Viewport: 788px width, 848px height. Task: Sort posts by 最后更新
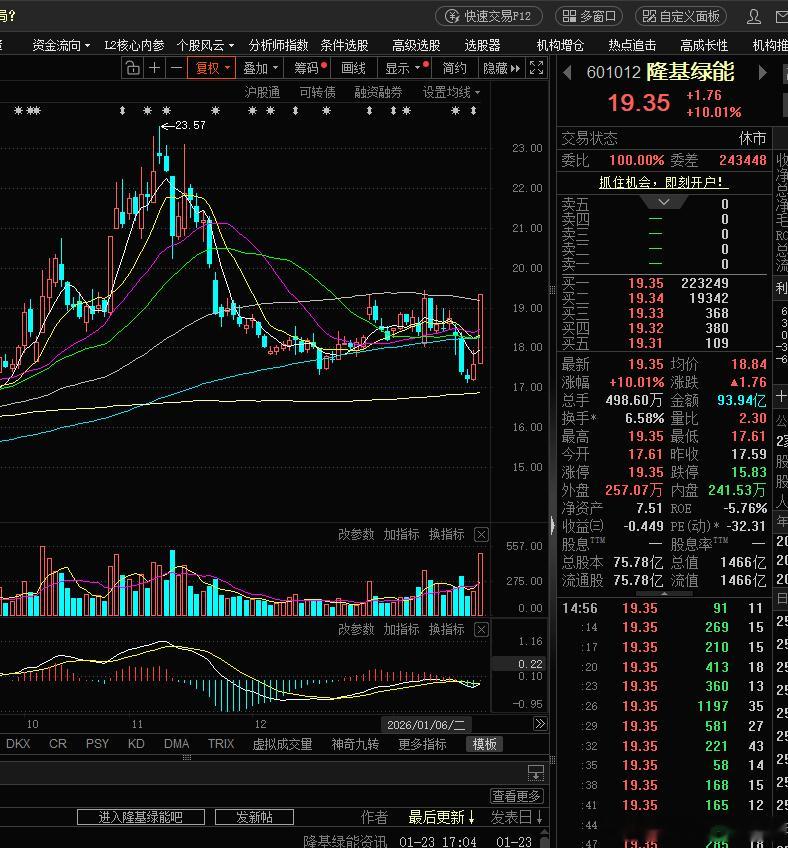point(442,817)
